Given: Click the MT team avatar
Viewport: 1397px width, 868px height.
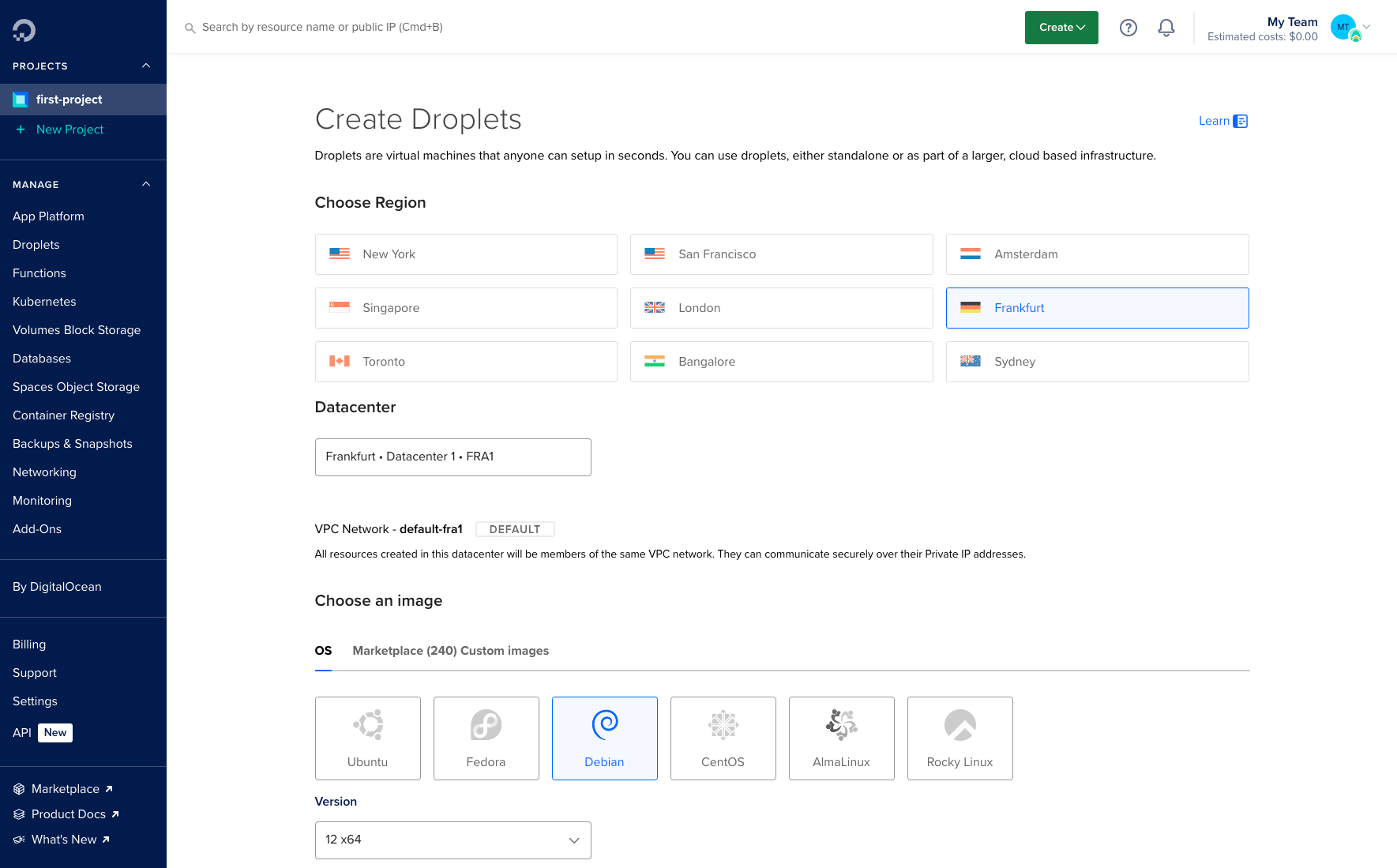Looking at the screenshot, I should tap(1344, 27).
